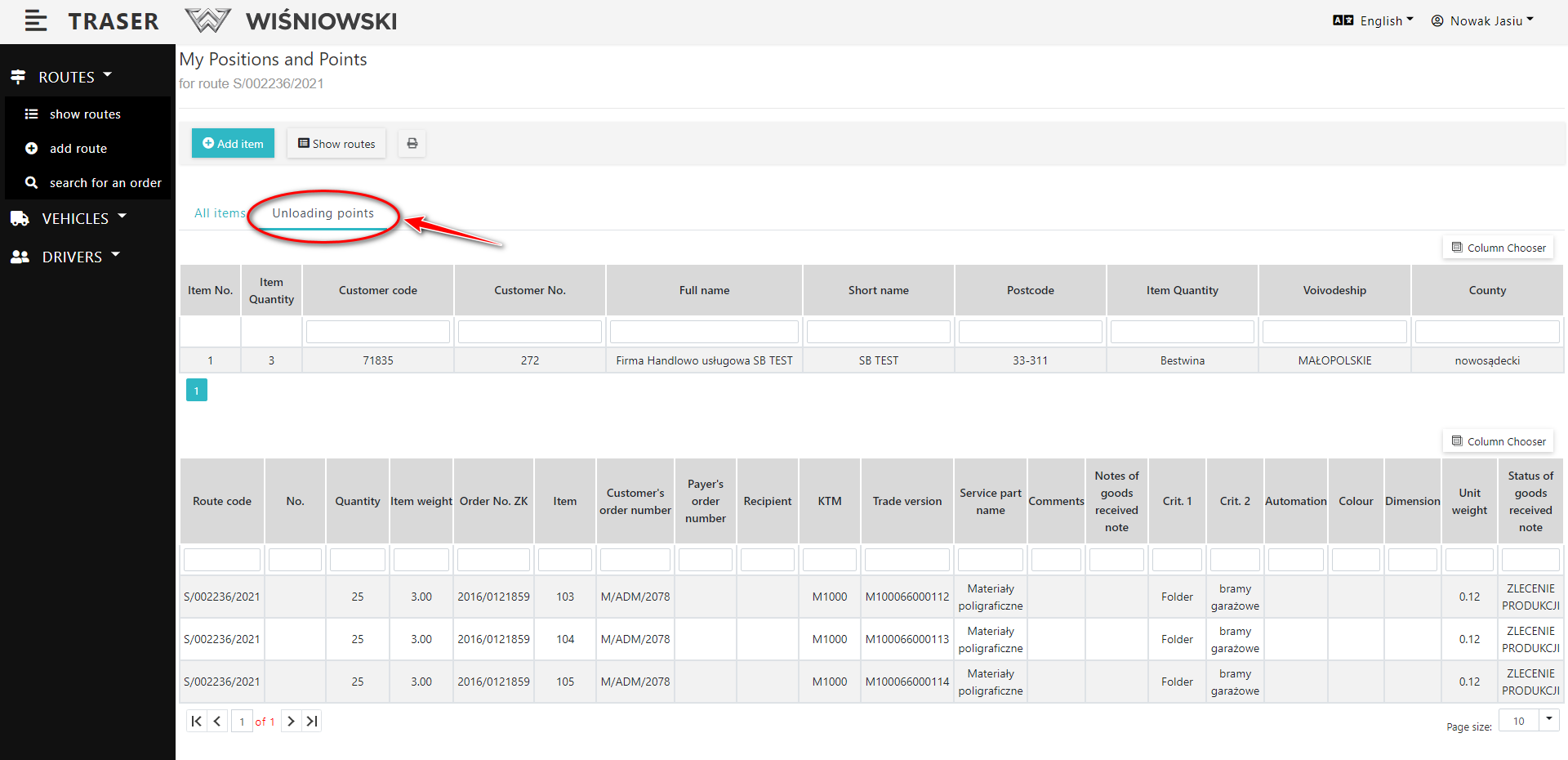Select the add route sidebar item
The image size is (1568, 760).
[x=78, y=149]
